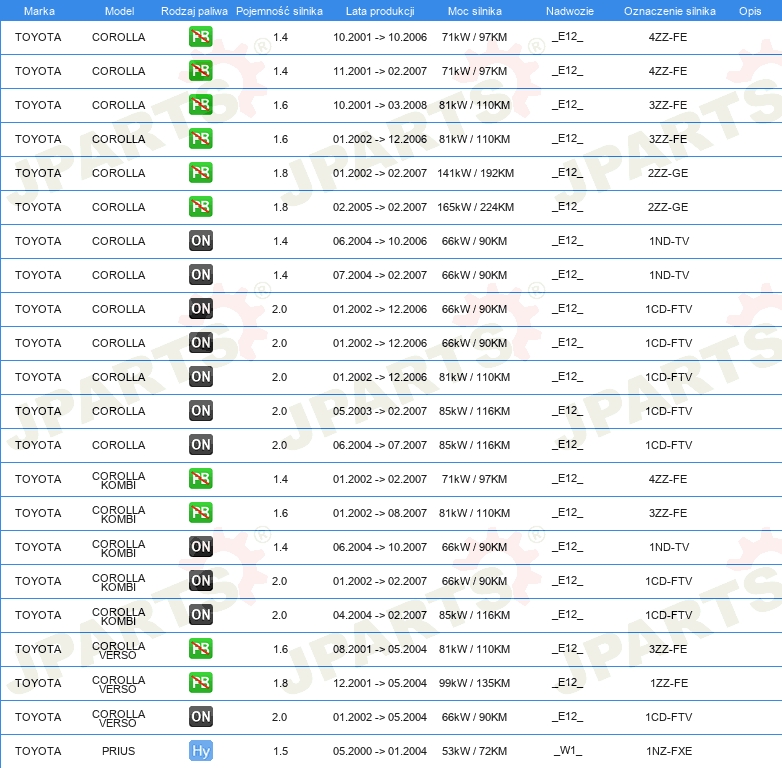Click the Hy hybrid icon in Prius row
This screenshot has width=782, height=768.
[x=200, y=751]
